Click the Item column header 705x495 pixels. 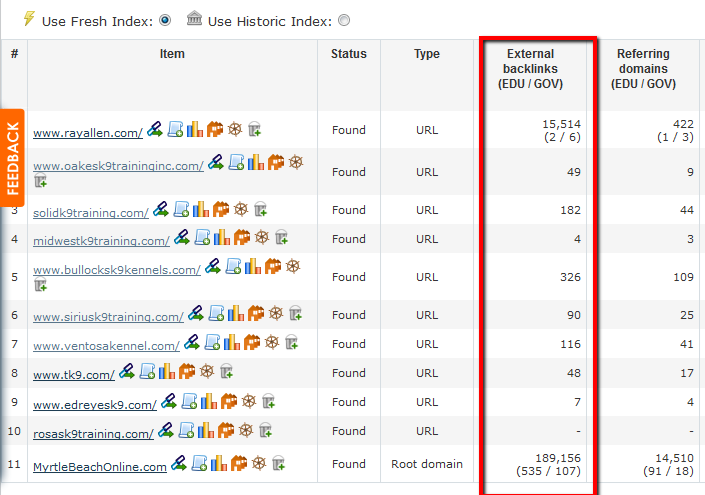click(x=172, y=54)
